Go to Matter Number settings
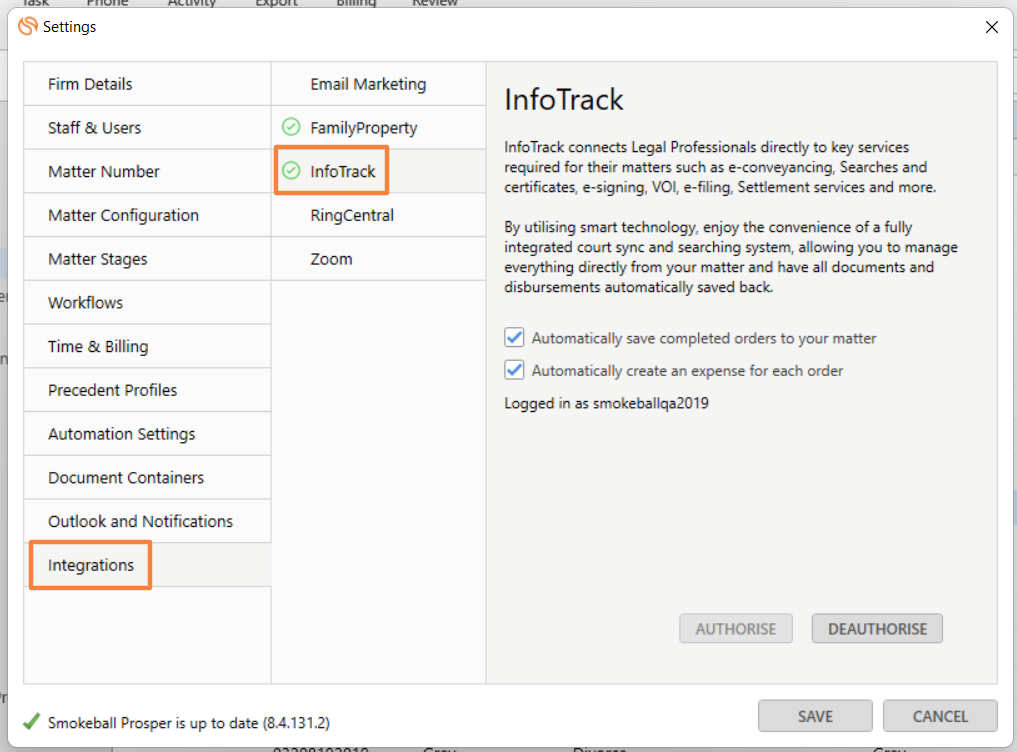This screenshot has height=752, width=1017. point(104,172)
